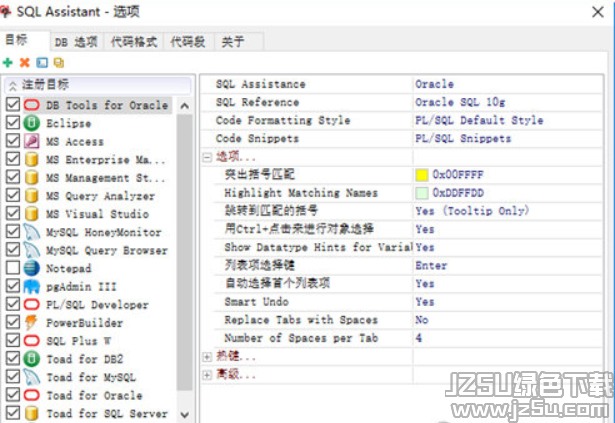Uncheck the PL/SQL Developer checkbox
The height and width of the screenshot is (423, 615).
13,304
